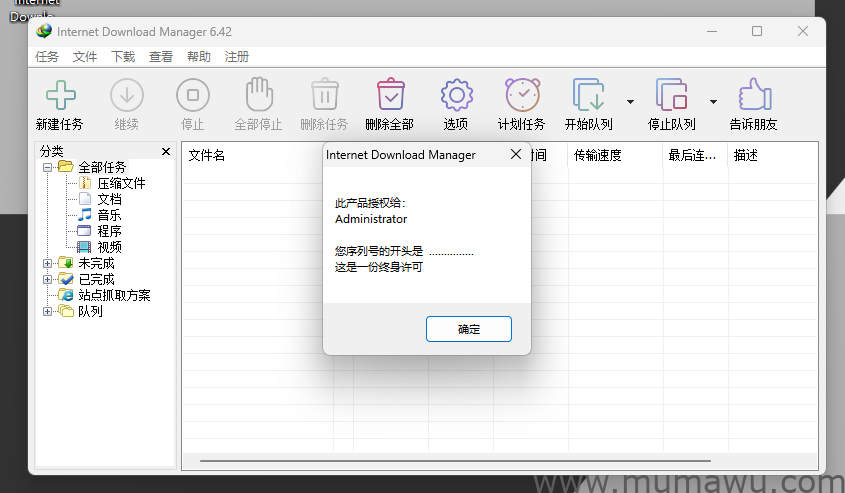Screen dimensions: 845x493
Task: Open the 任务 menu
Action: tap(47, 57)
